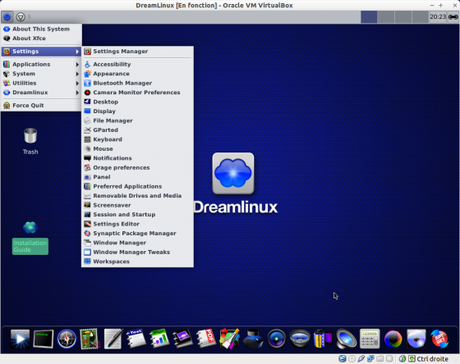Viewport: 460px width, 364px height.
Task: Open the red APT-GET dock icon
Action: (x=440, y=339)
